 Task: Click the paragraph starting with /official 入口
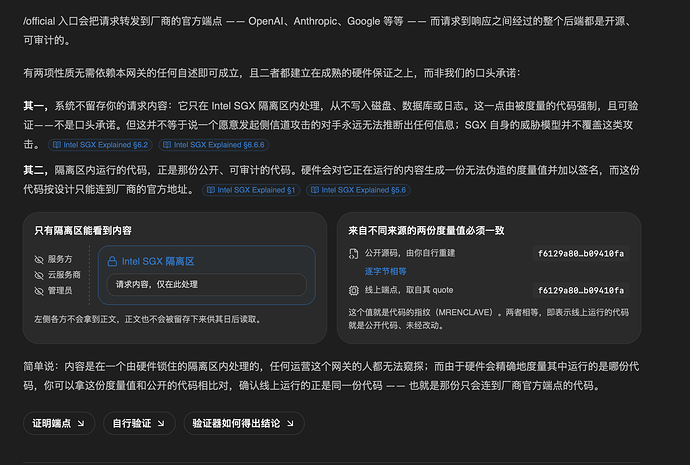(x=328, y=30)
